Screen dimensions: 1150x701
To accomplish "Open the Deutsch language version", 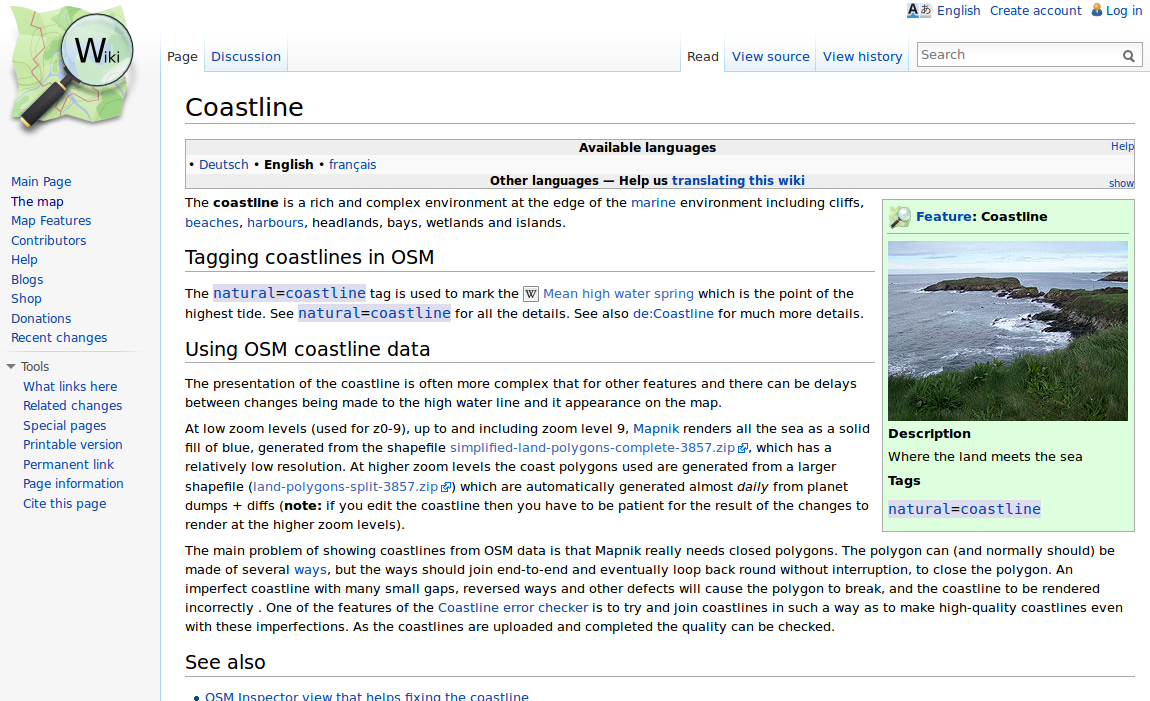I will pyautogui.click(x=224, y=164).
